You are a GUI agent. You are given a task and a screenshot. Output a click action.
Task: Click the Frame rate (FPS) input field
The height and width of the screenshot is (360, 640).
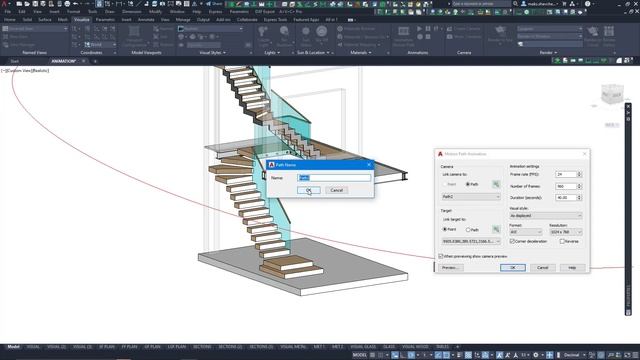pos(566,174)
